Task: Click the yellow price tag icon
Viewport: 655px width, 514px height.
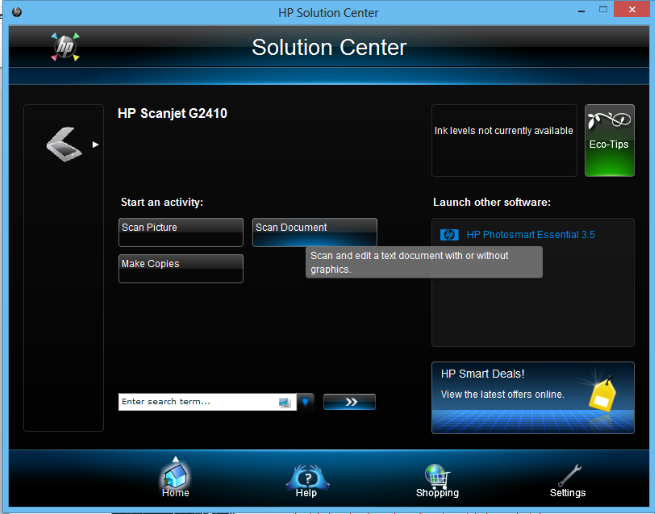Action: click(x=602, y=394)
